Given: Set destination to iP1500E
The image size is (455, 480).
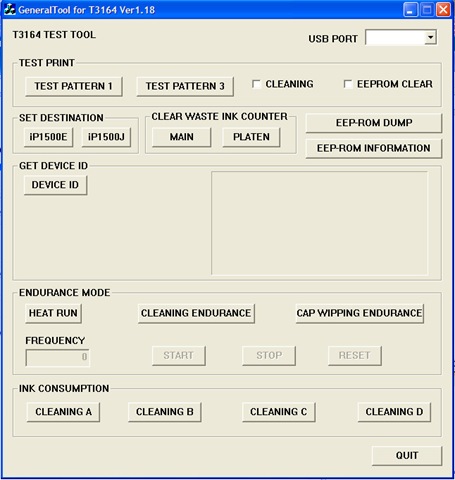Looking at the screenshot, I should 48,137.
